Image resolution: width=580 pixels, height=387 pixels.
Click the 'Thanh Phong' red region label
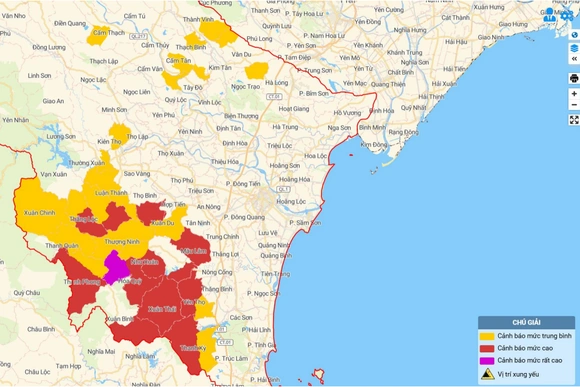point(82,282)
